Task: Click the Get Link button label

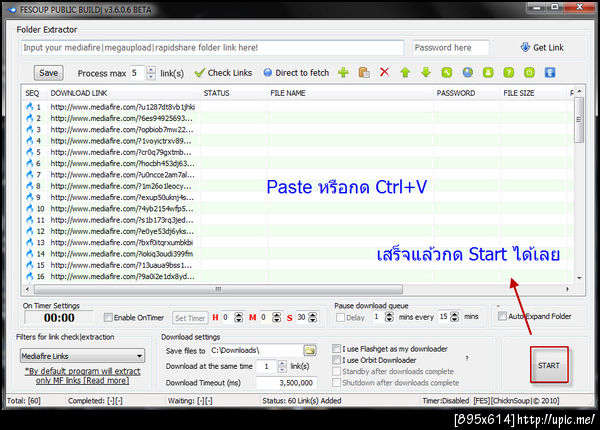Action: tap(548, 47)
